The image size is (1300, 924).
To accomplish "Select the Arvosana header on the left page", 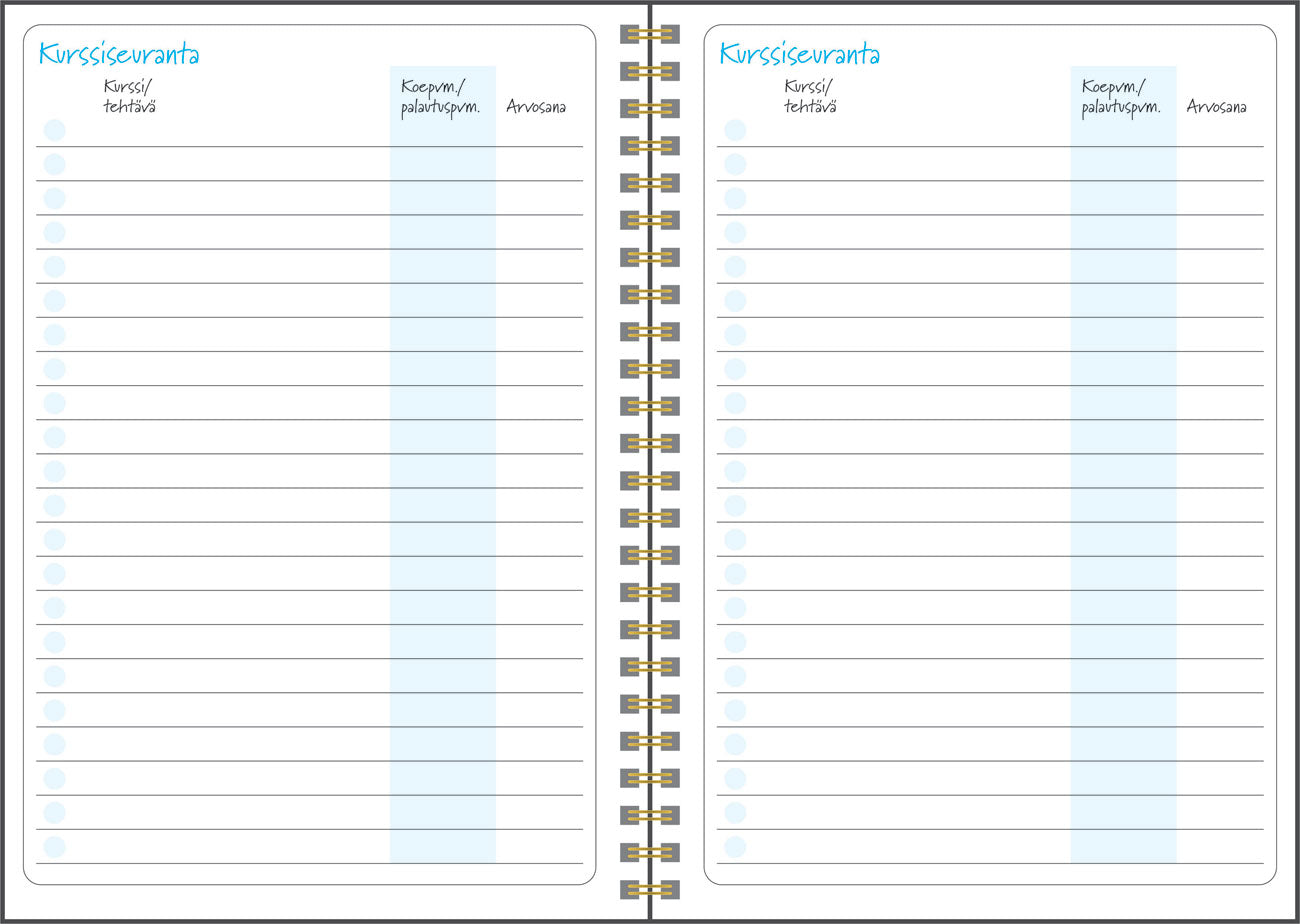I will (x=536, y=107).
